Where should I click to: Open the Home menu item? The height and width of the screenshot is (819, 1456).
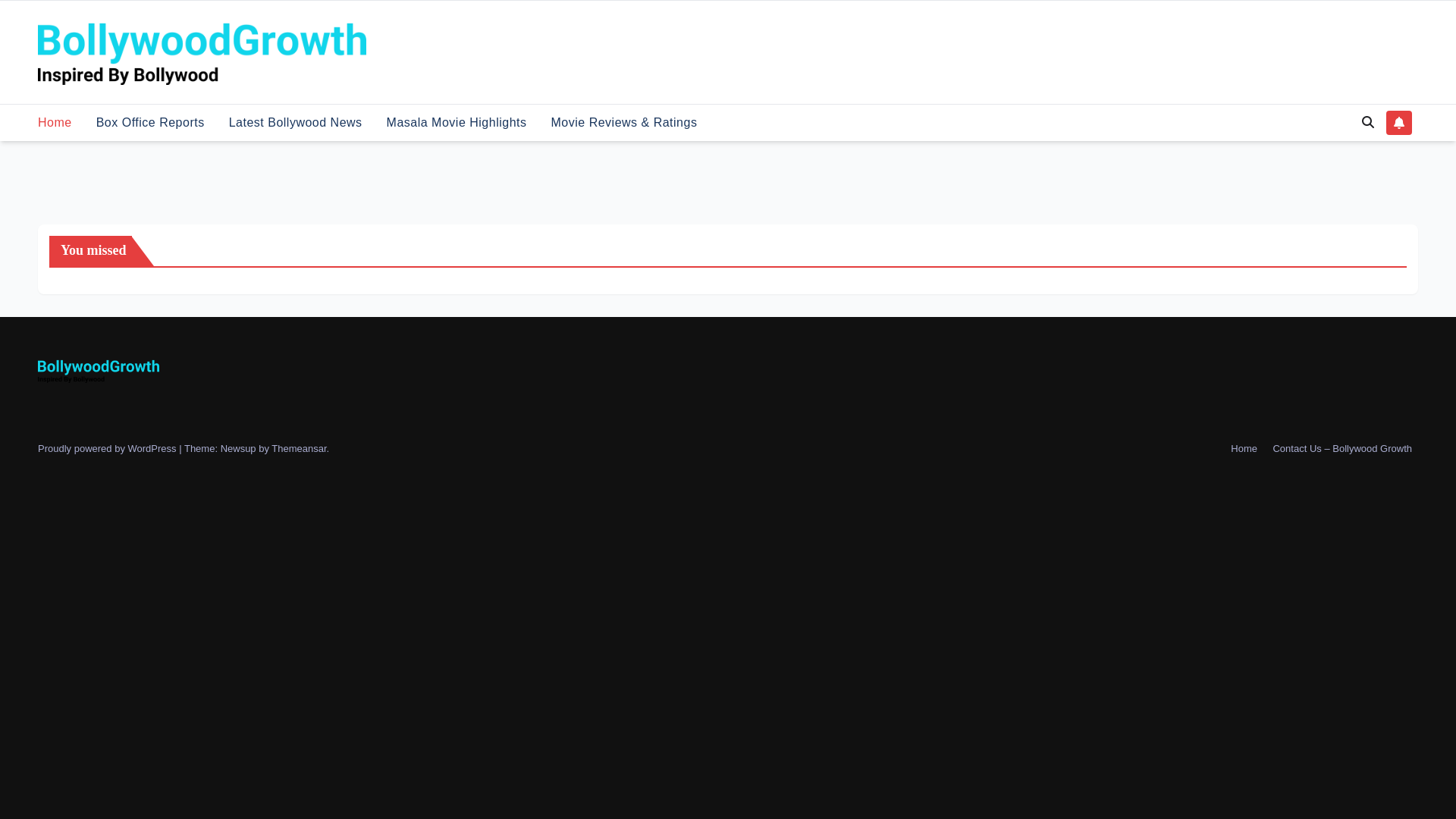55,123
